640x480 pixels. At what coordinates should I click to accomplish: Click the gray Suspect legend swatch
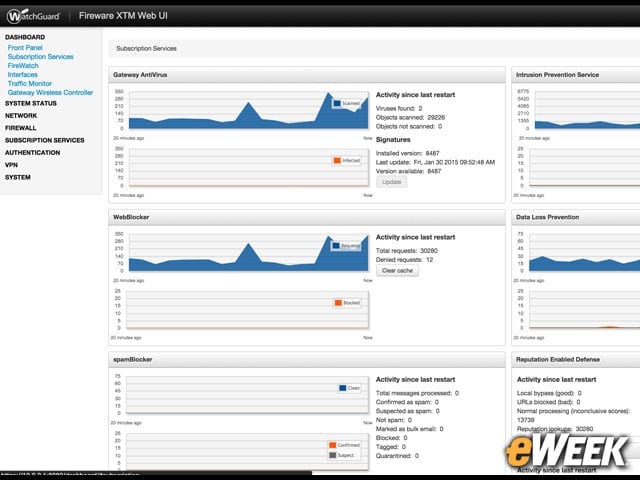point(333,455)
